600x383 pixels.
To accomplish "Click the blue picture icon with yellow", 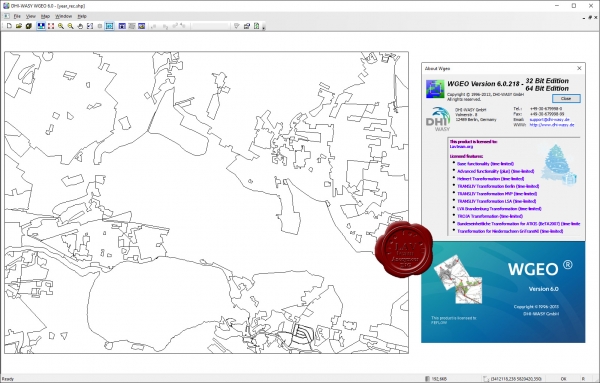I will [x=142, y=26].
